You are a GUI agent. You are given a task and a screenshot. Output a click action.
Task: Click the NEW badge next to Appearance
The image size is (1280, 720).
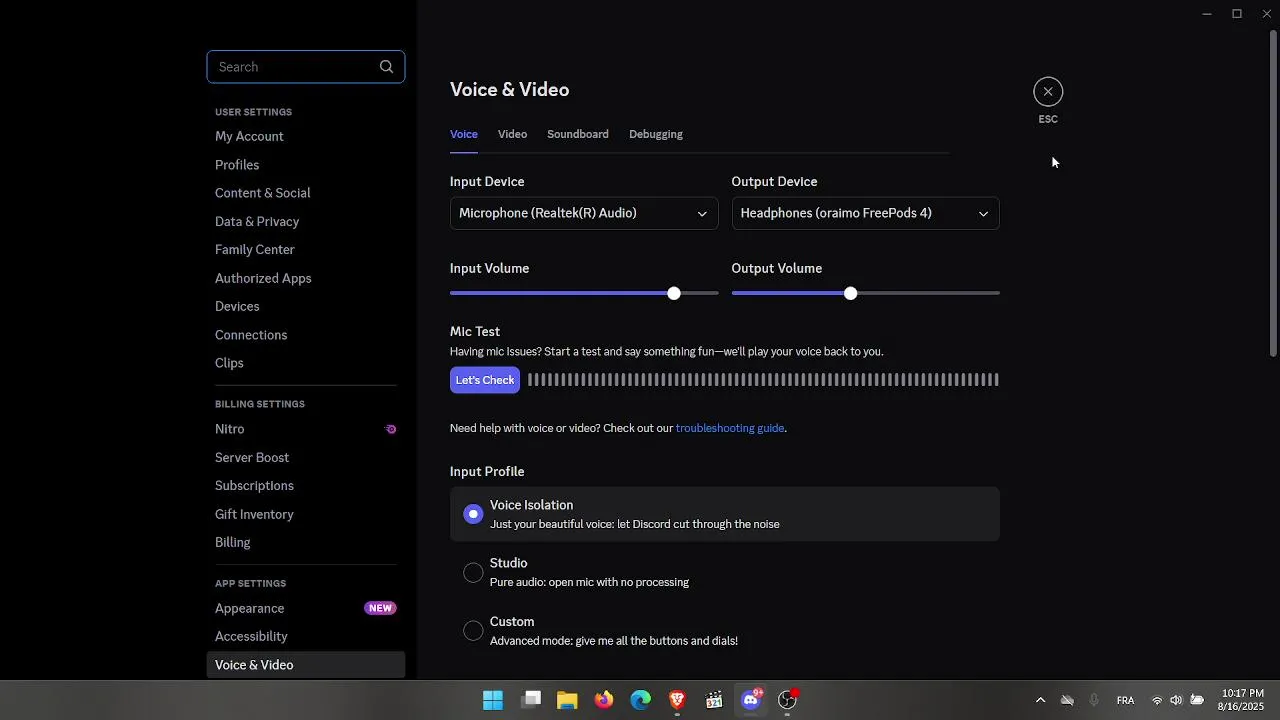click(x=380, y=608)
